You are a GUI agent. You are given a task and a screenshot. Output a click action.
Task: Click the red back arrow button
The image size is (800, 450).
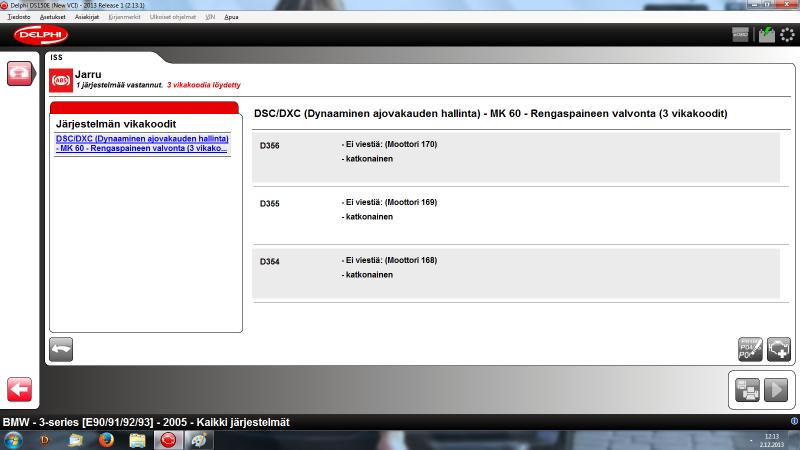[20, 389]
